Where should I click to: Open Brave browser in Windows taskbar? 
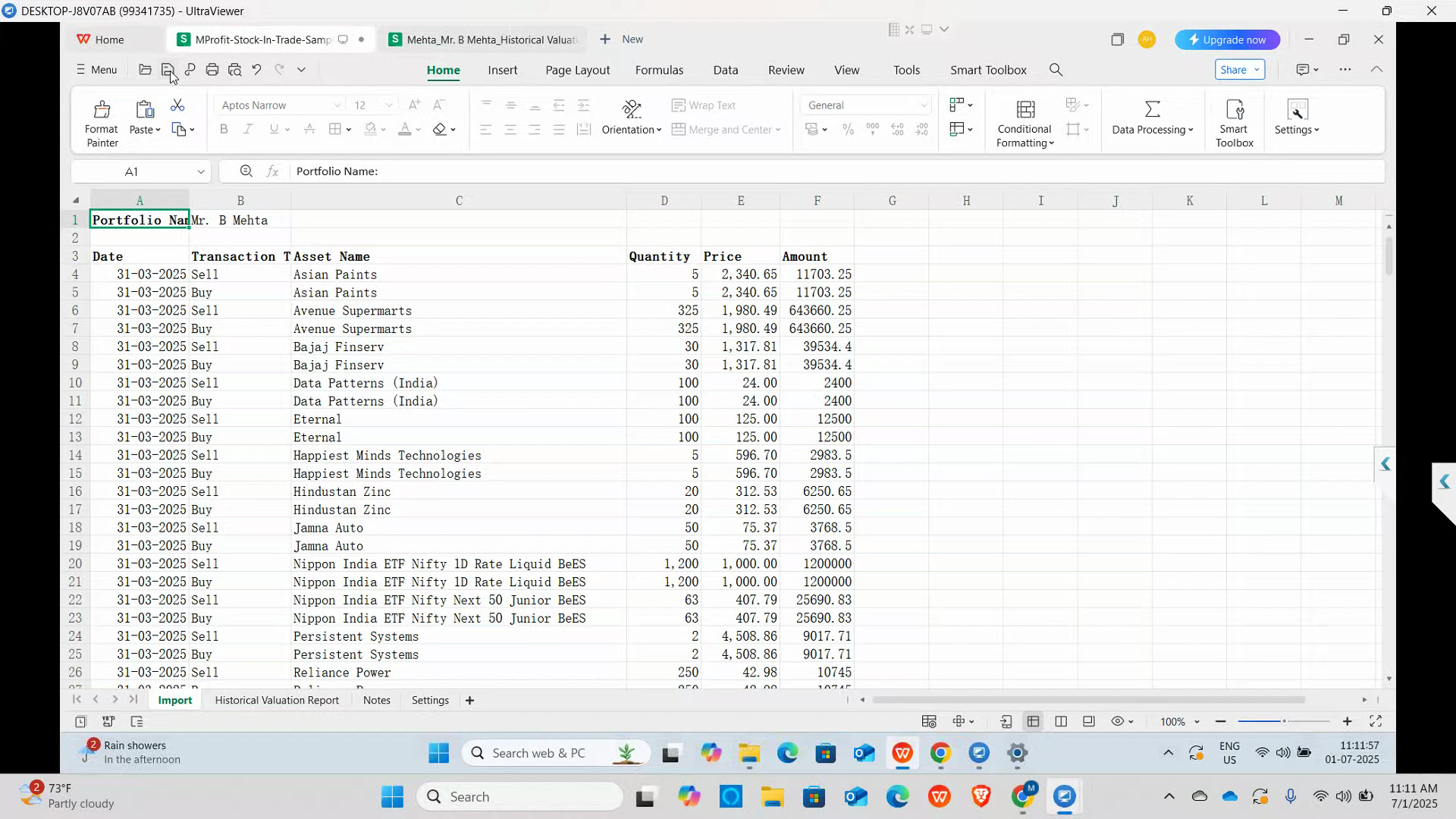(981, 796)
